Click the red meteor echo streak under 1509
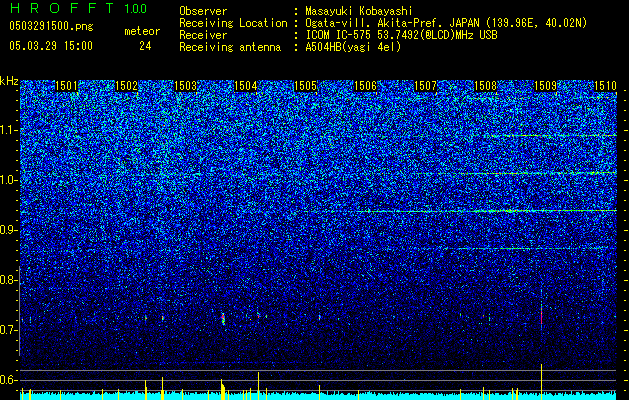Screen dimensions: 629x400 tap(542, 314)
